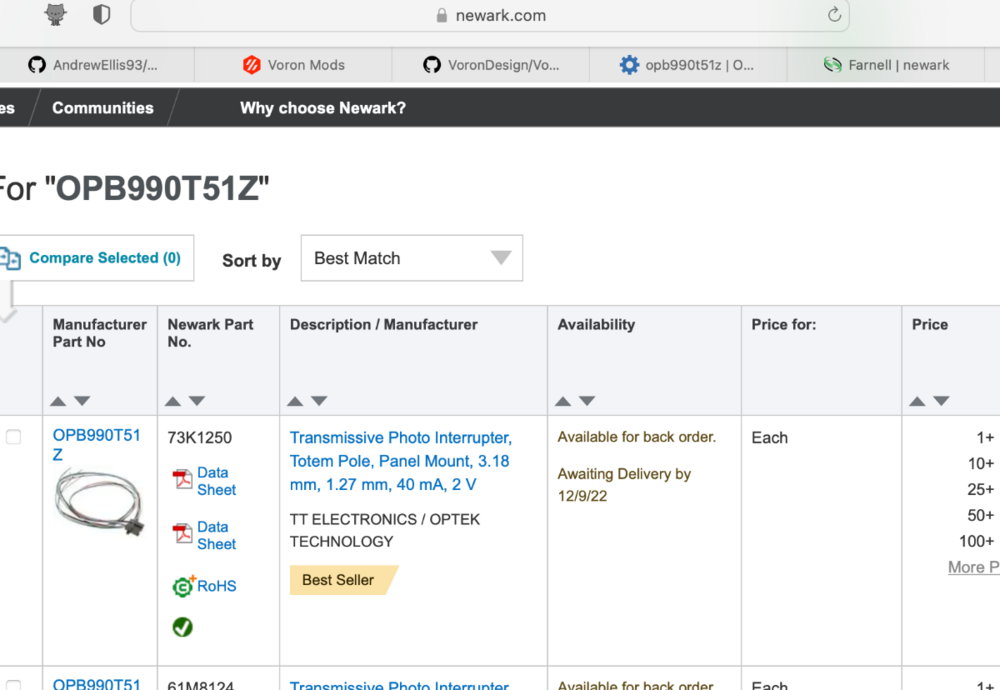1000x690 pixels.
Task: Click the green checkmark icon under RoHS
Action: point(182,627)
